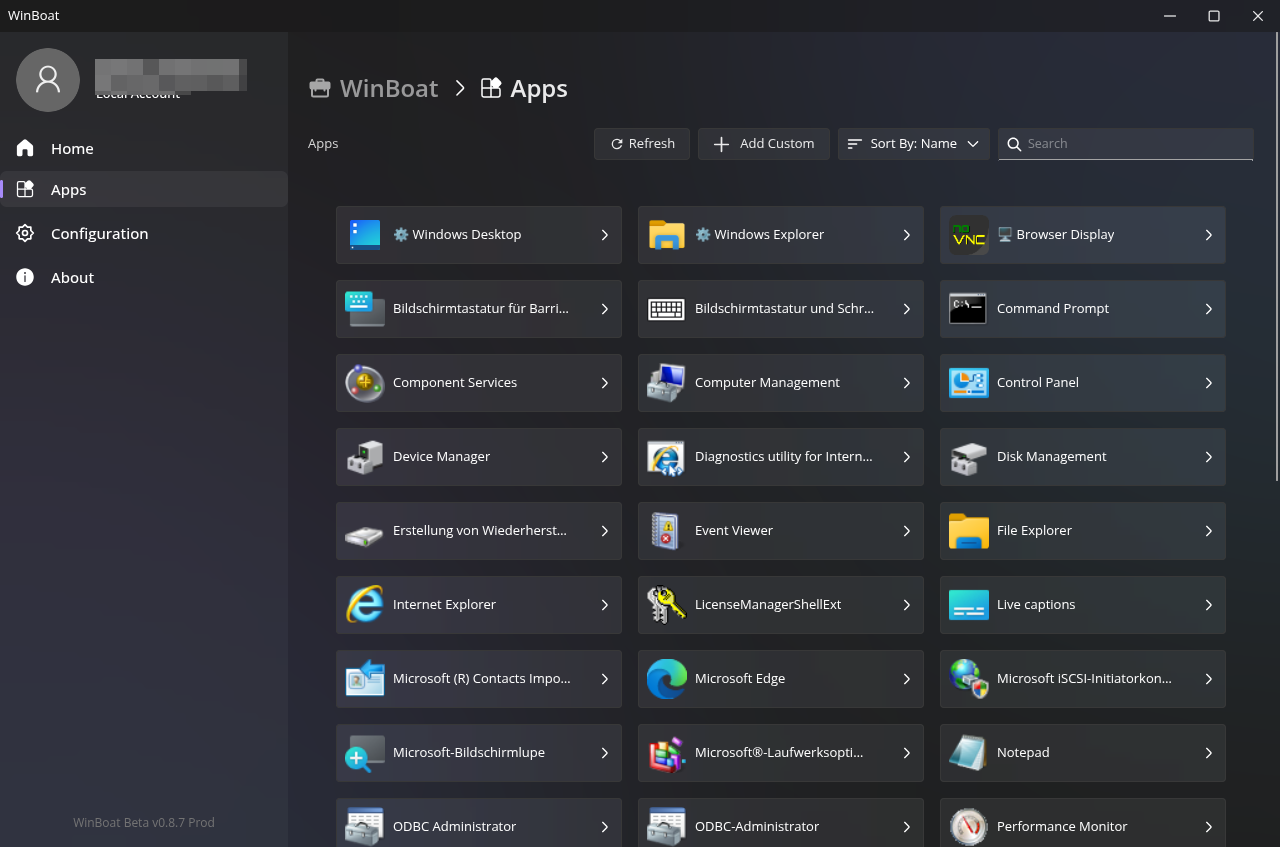The image size is (1280, 847).
Task: Click the Notepad app icon
Action: tap(968, 753)
